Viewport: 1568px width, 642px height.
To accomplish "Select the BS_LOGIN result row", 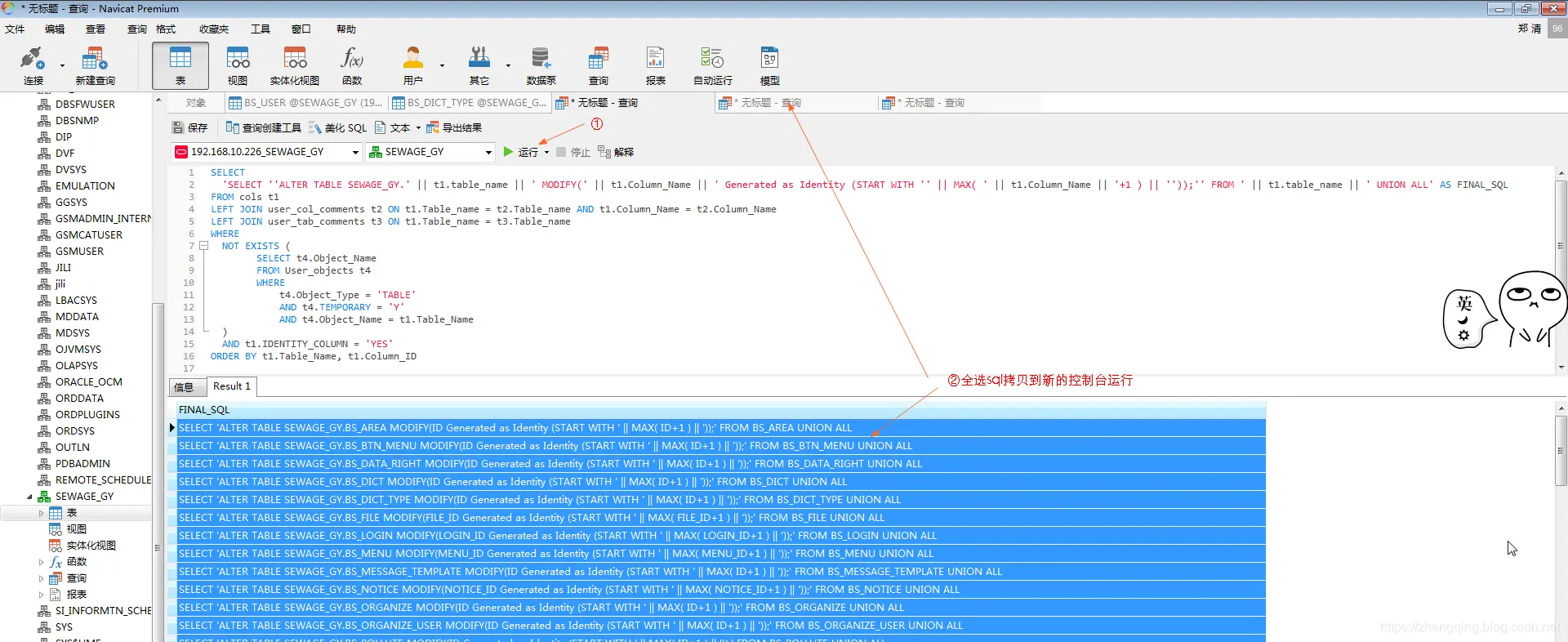I will point(721,536).
